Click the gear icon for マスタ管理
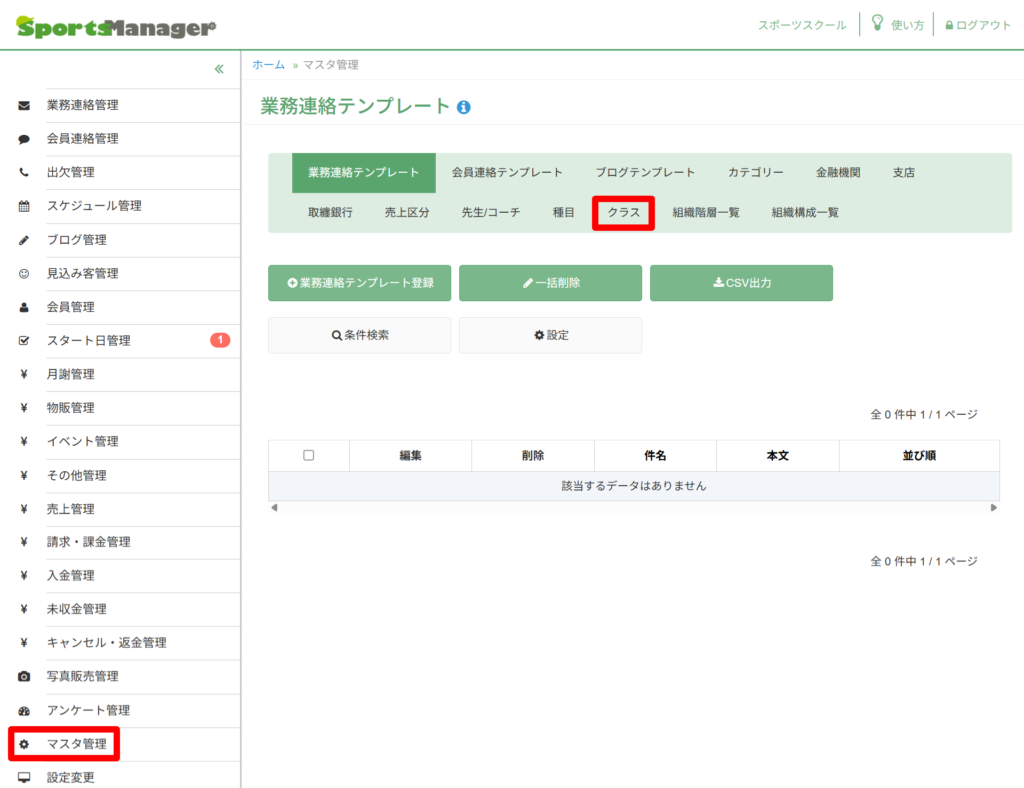Image resolution: width=1024 pixels, height=788 pixels. tap(24, 744)
